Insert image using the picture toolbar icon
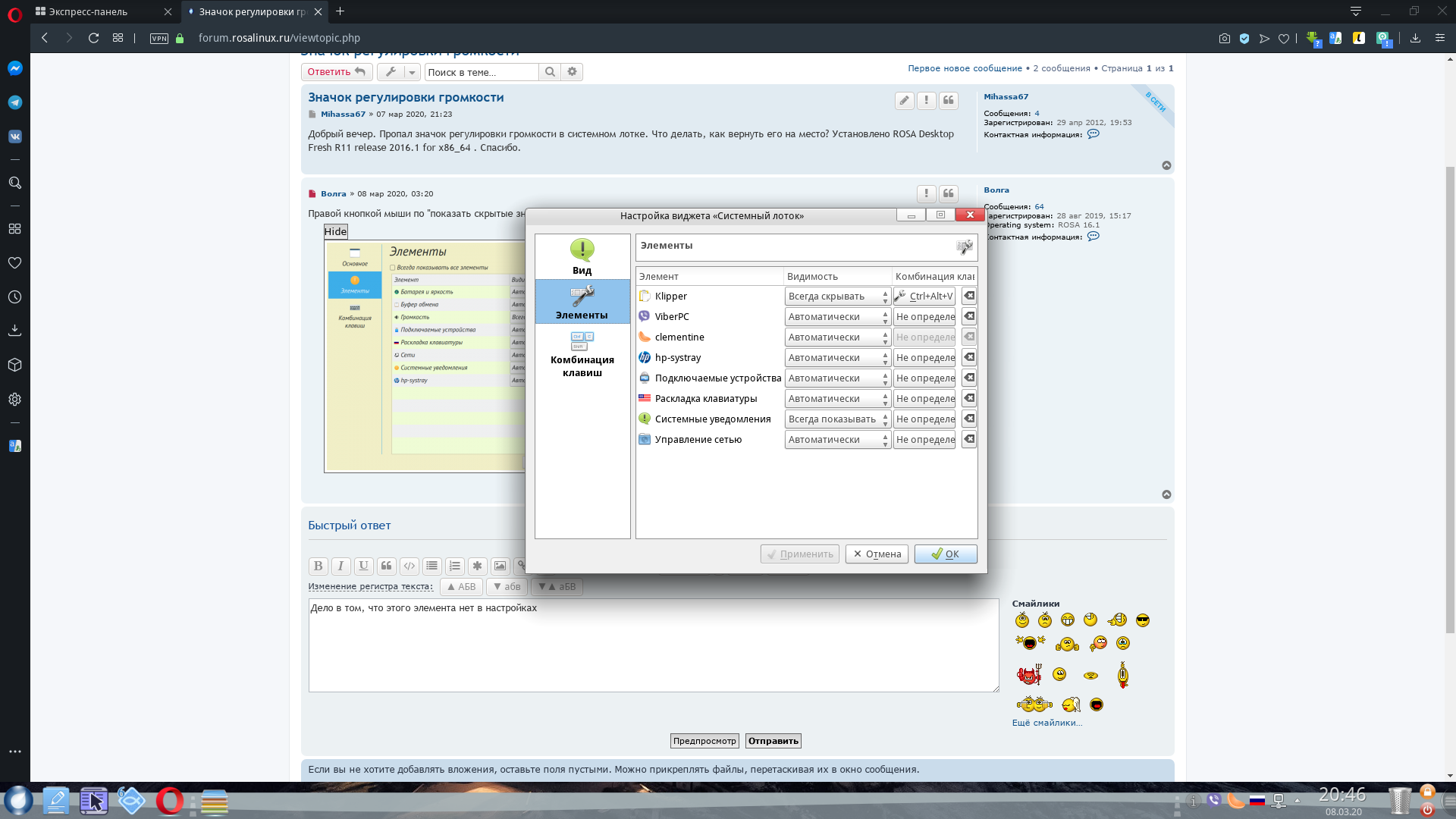 tap(500, 566)
